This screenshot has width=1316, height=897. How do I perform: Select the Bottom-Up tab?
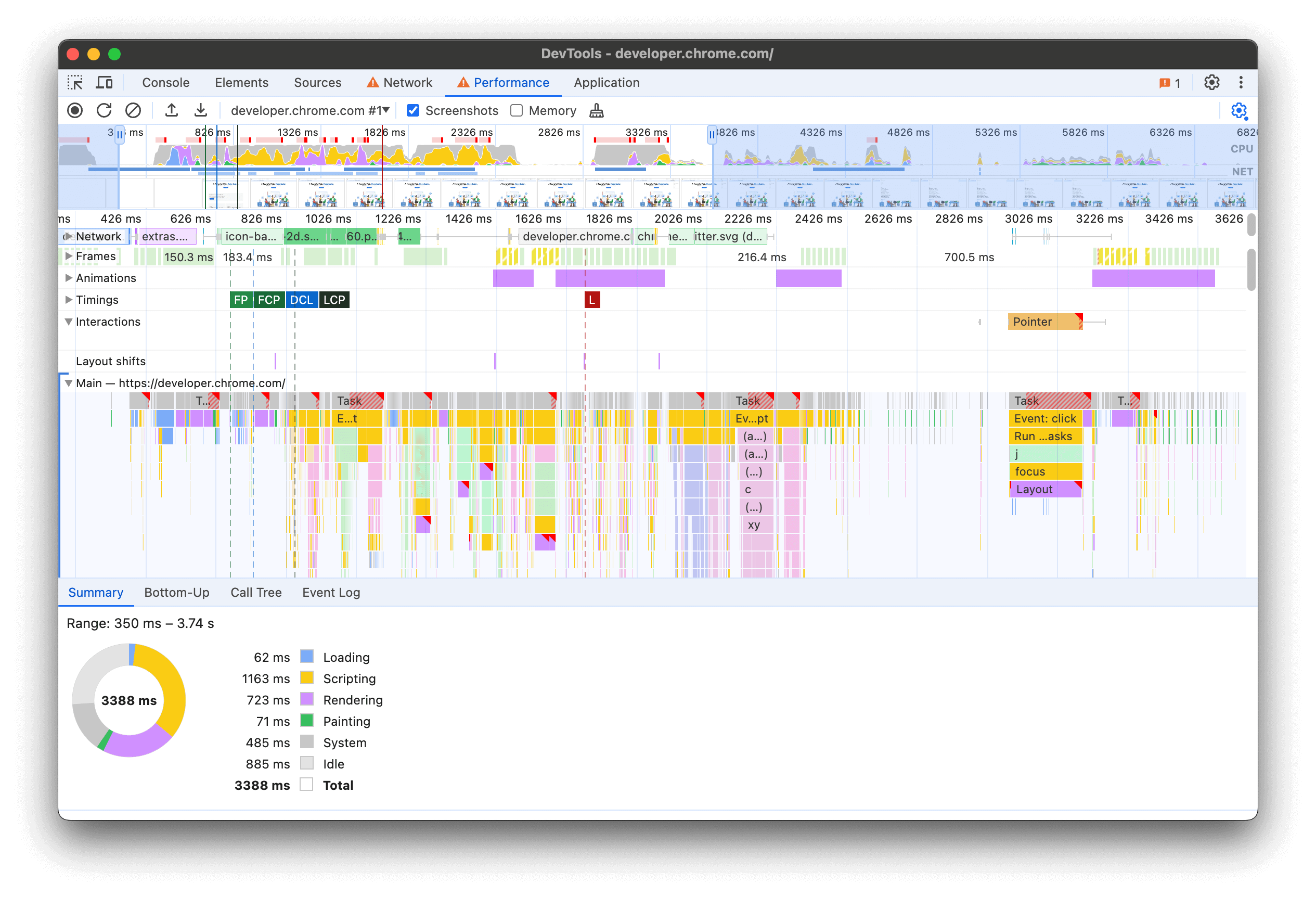(x=176, y=592)
